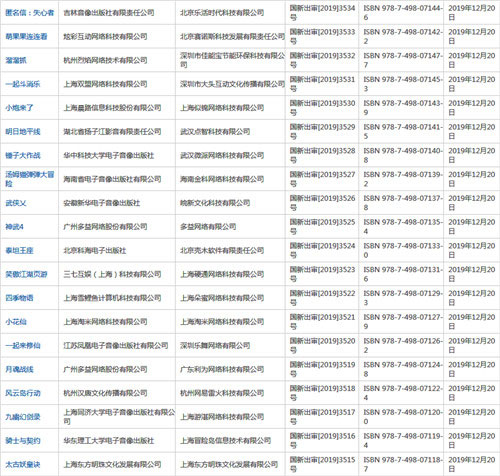Visit the 月魂战线 game entry

click(x=19, y=369)
